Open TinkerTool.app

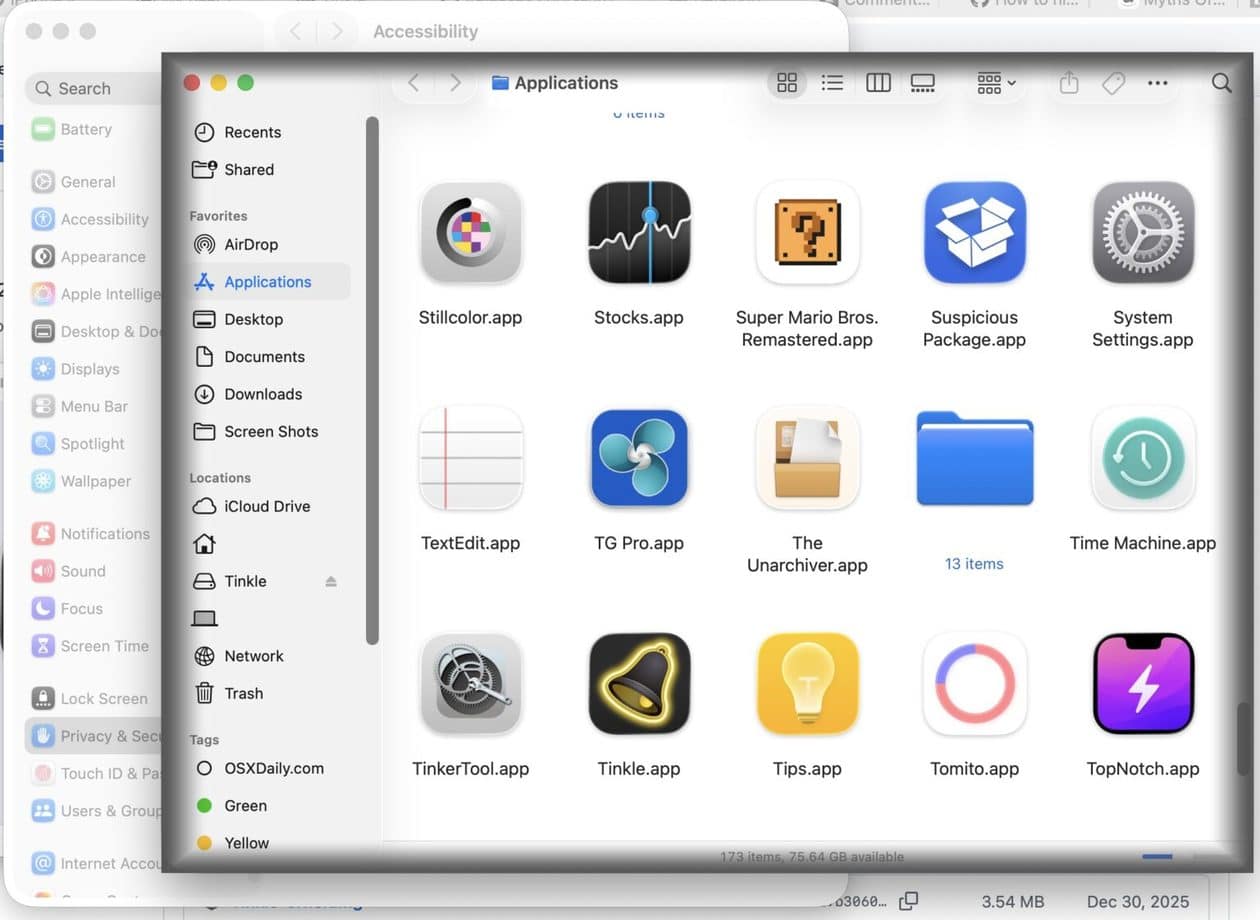tap(470, 684)
